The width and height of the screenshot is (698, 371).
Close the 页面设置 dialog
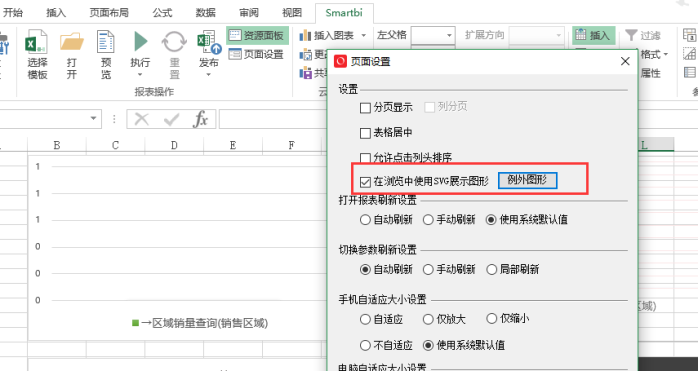(625, 61)
